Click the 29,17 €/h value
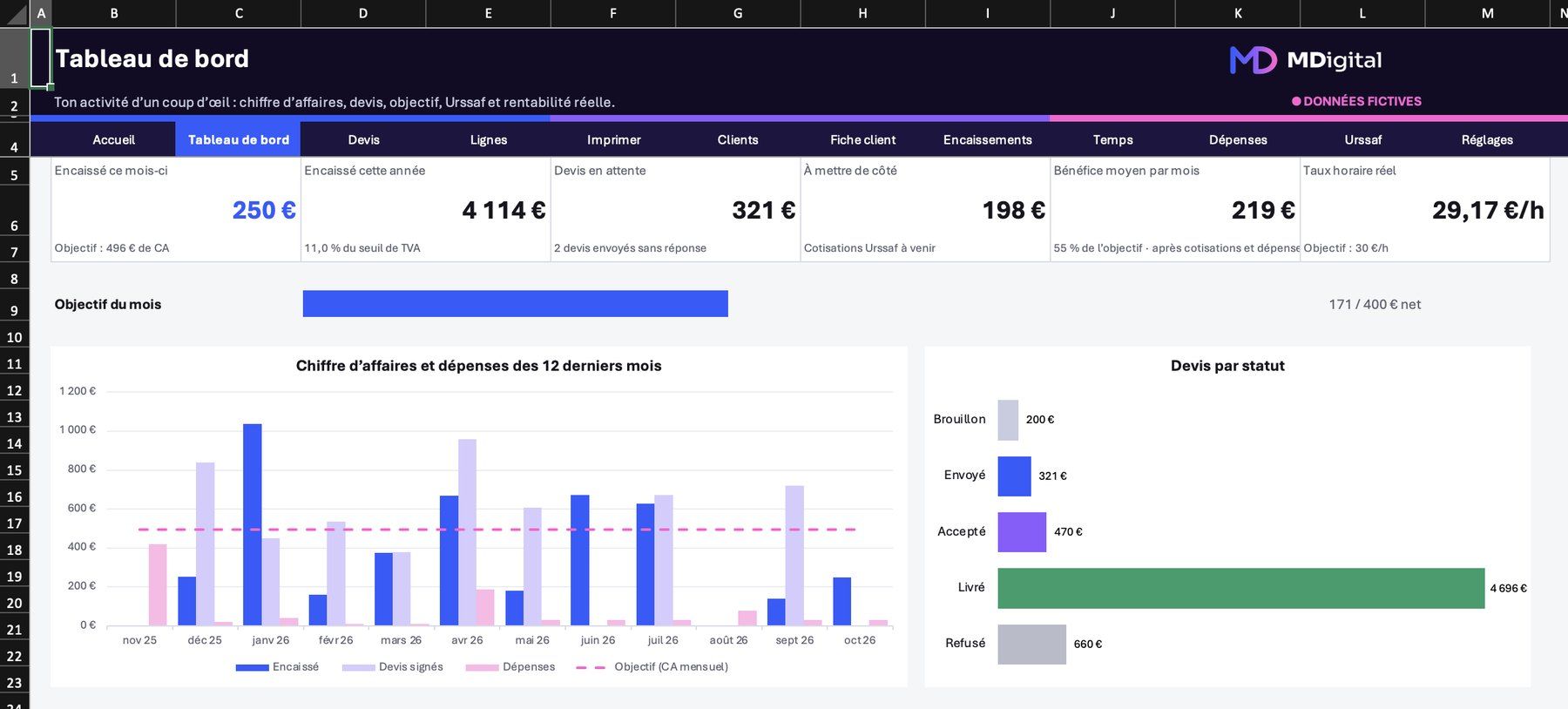Screen dimensions: 1568x709 pyautogui.click(x=1488, y=210)
